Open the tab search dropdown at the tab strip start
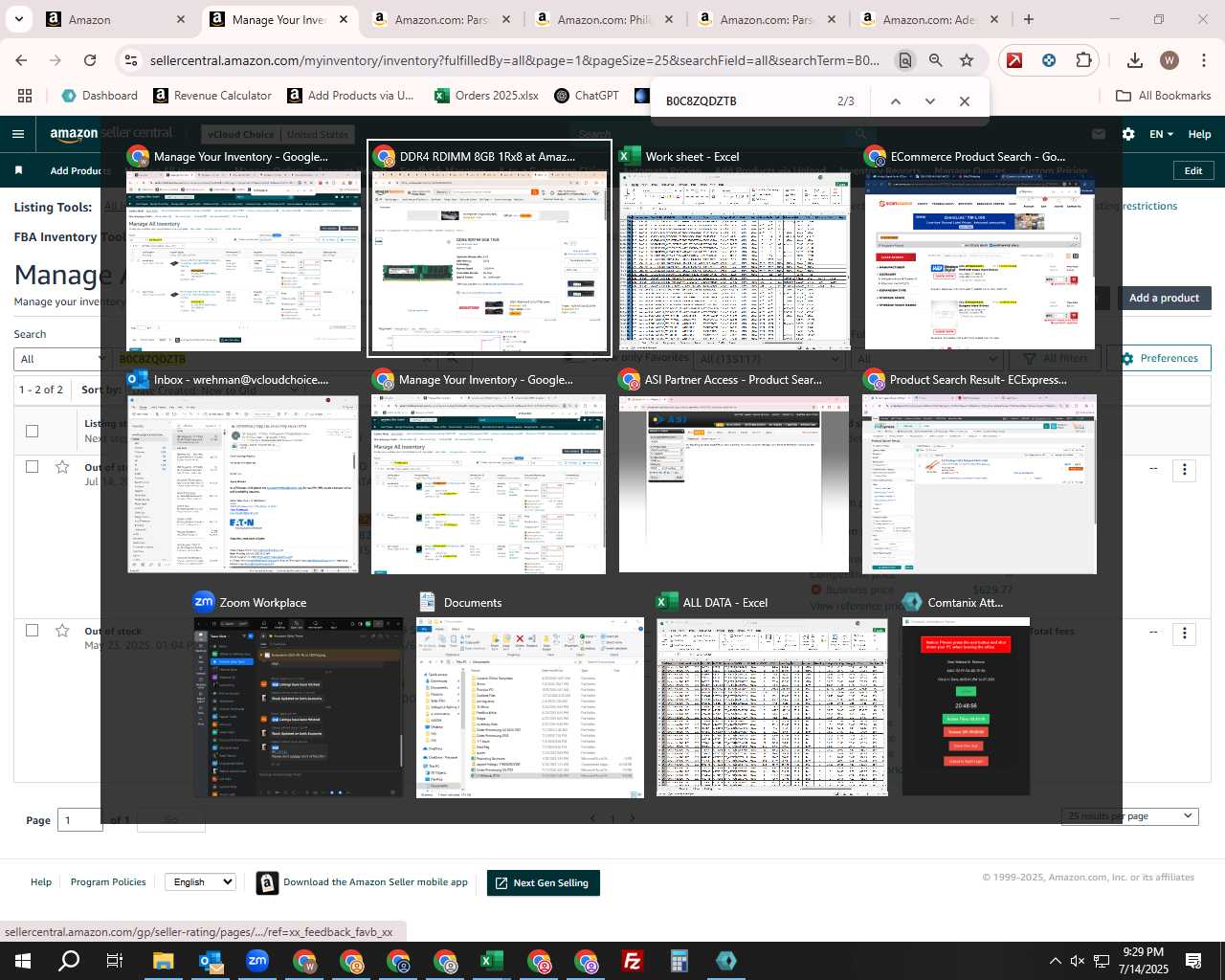The image size is (1225, 980). [18, 19]
